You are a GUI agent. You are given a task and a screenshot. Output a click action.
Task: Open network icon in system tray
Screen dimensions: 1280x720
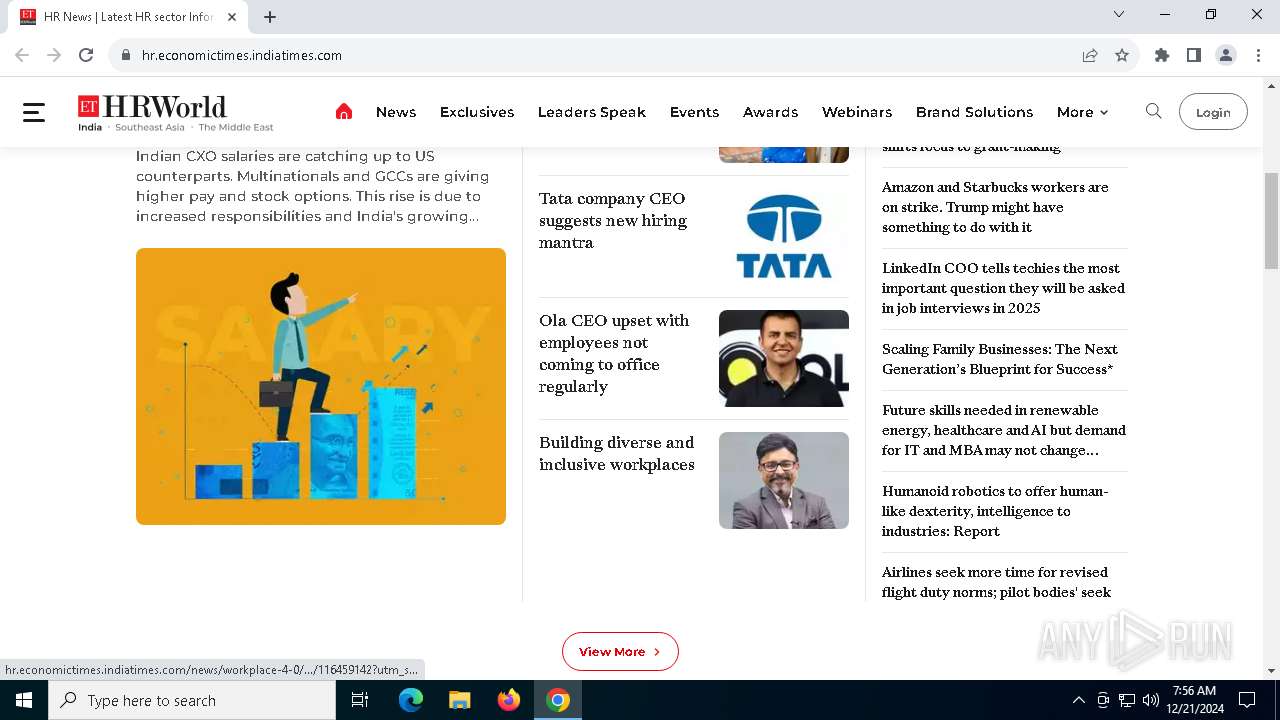tap(1127, 700)
